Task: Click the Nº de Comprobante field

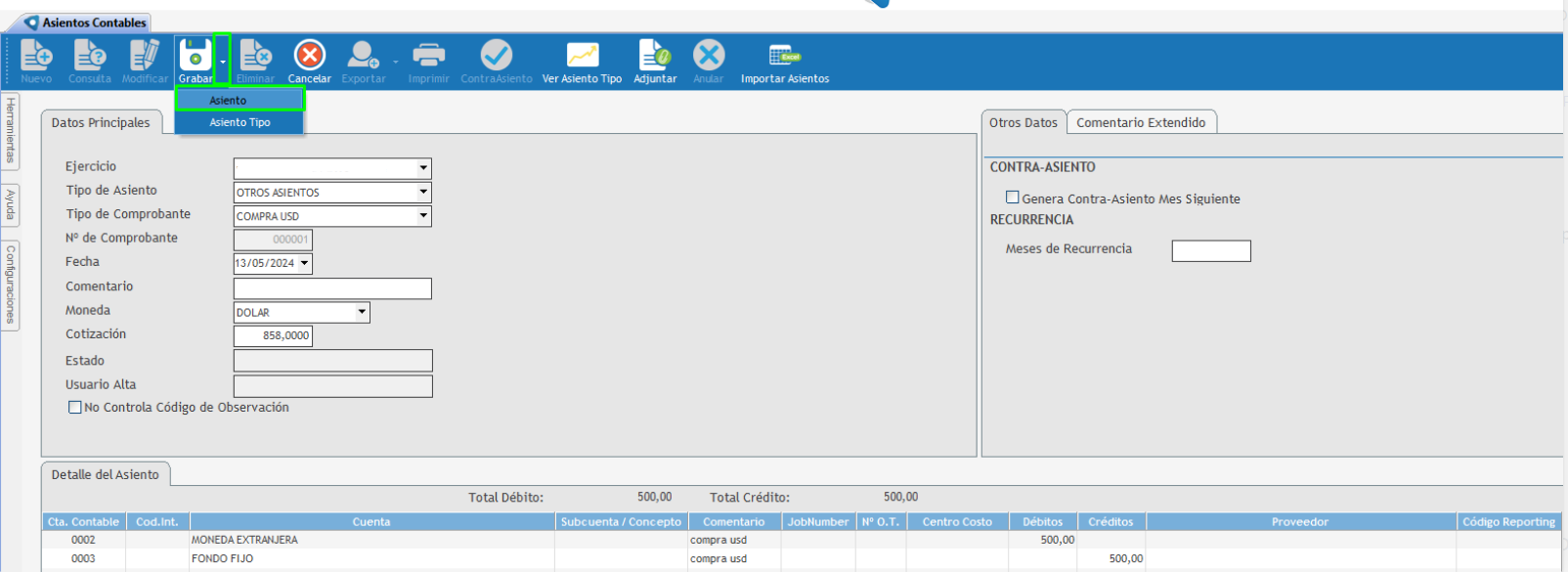Action: 273,240
